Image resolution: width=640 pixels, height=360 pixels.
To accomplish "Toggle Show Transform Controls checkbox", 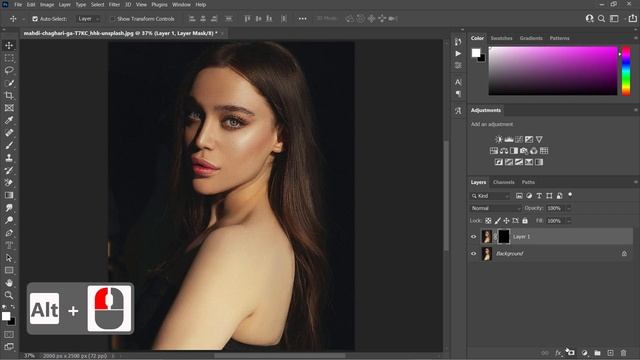I will click(112, 19).
